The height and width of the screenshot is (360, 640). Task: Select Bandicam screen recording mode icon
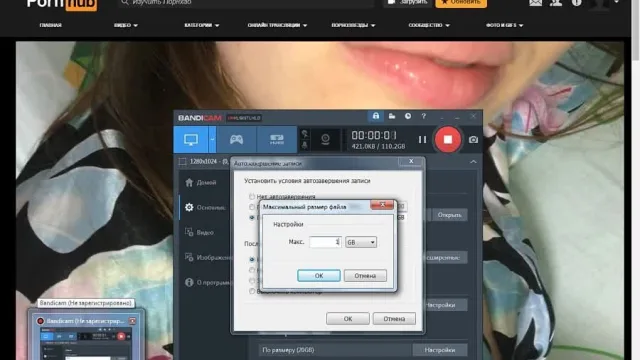tap(191, 140)
